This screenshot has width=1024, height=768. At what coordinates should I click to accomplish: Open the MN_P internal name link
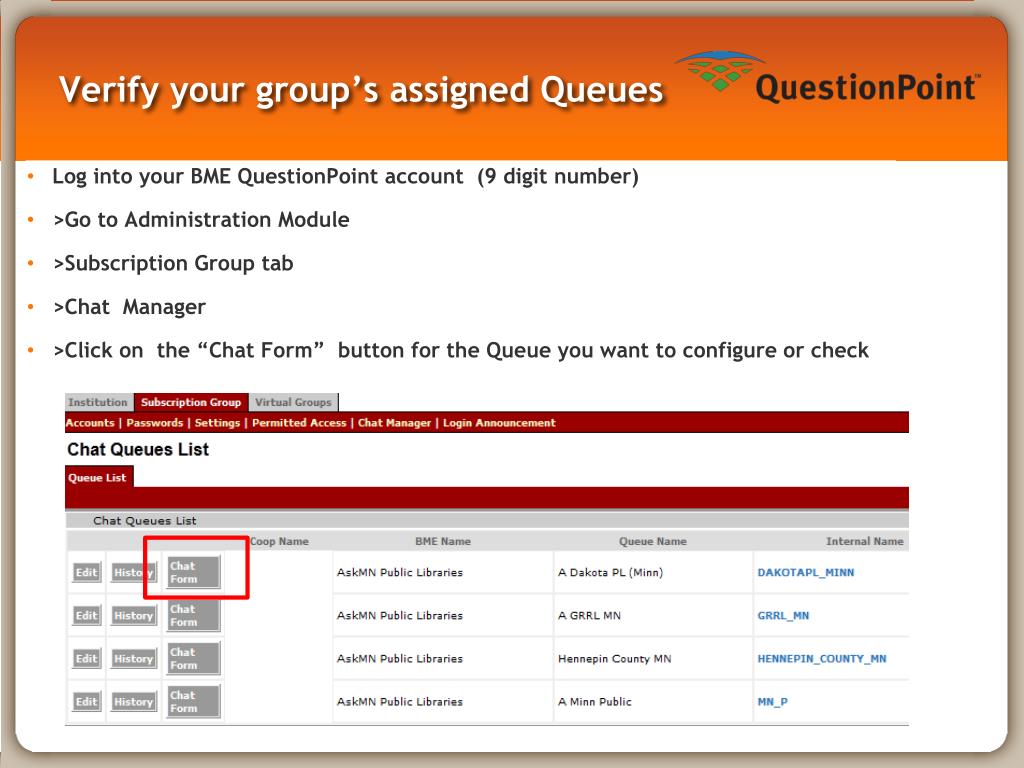(x=773, y=702)
